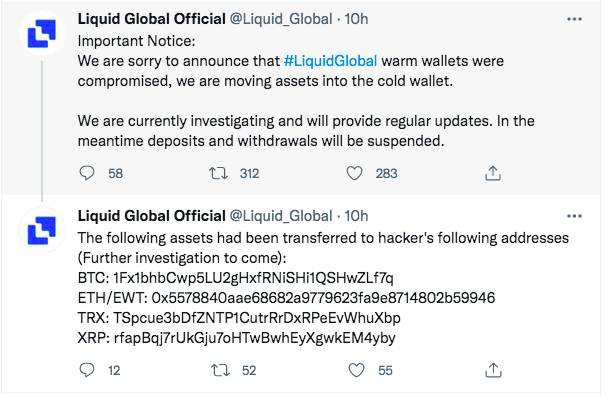Open second tweet's Liquid Global avatar

click(x=42, y=230)
